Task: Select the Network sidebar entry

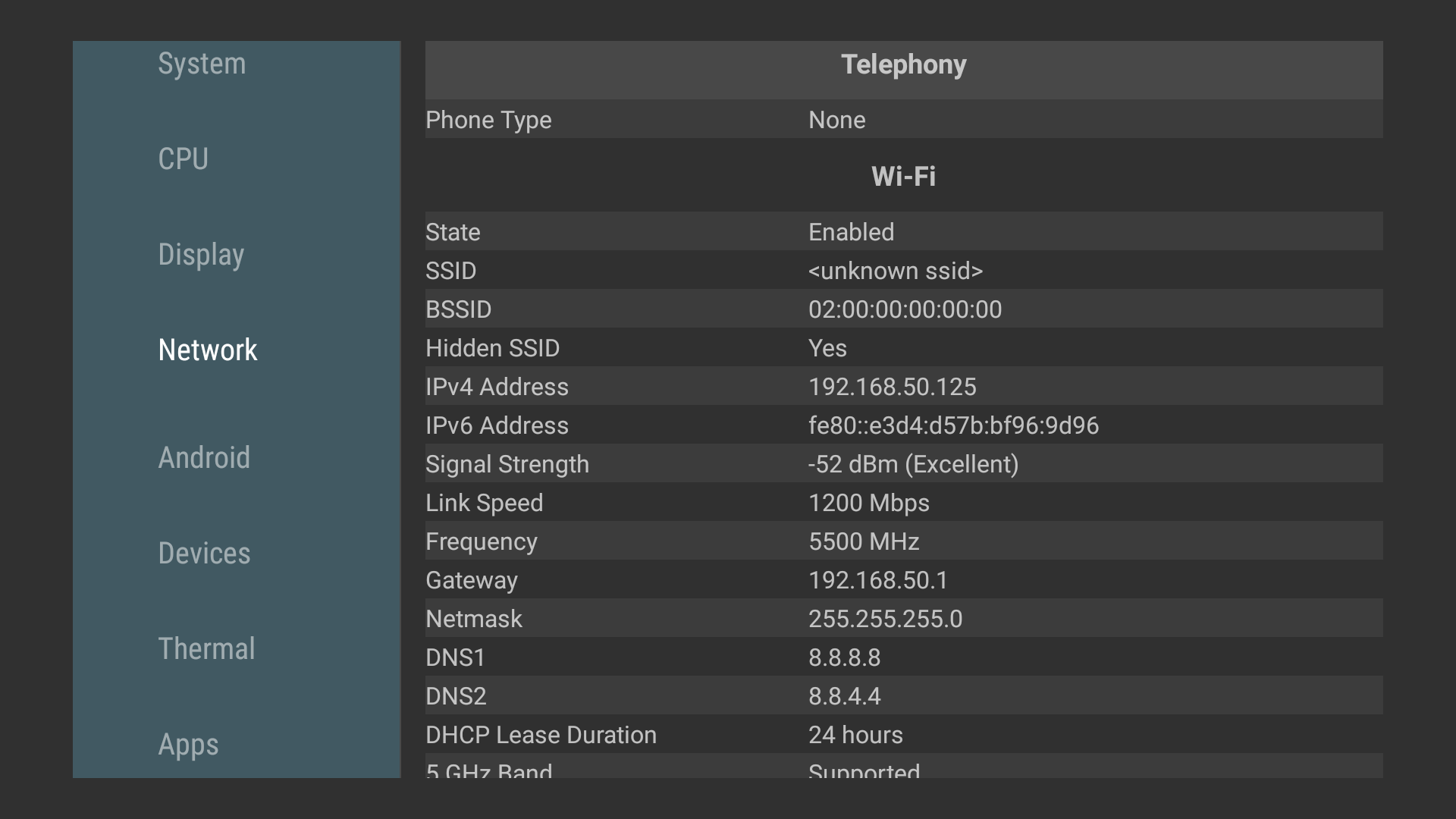Action: point(208,350)
